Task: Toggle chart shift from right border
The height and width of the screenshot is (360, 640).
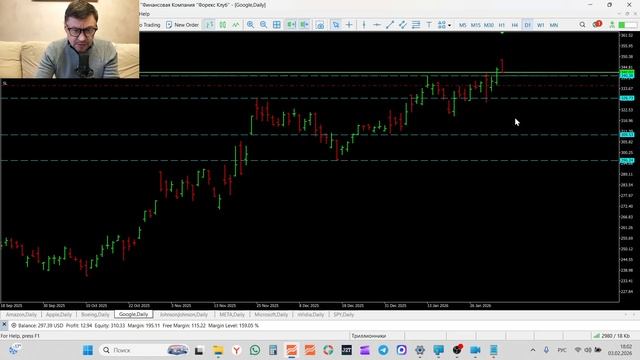Action: tap(304, 25)
